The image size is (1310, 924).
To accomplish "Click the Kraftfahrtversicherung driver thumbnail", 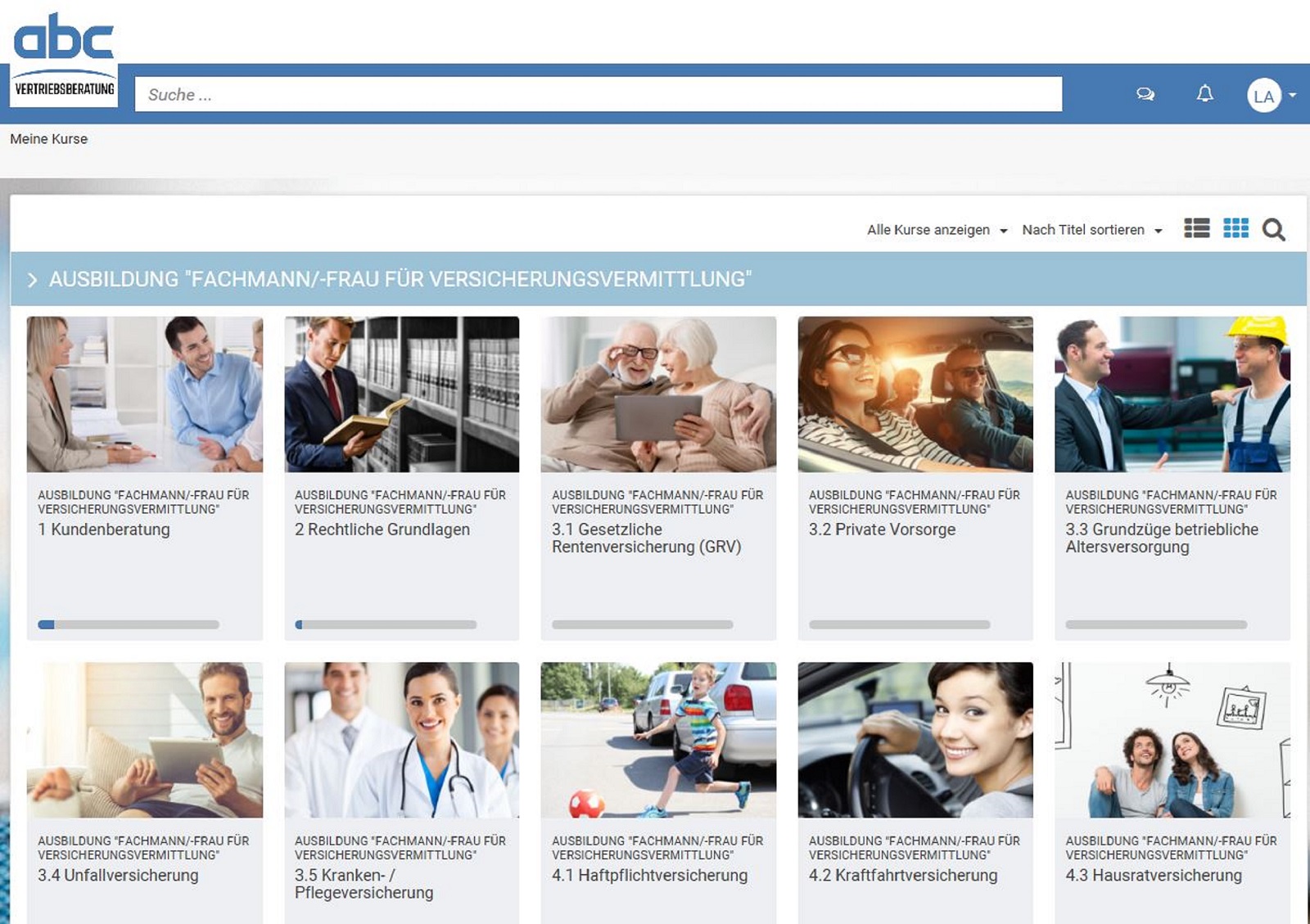I will 915,740.
